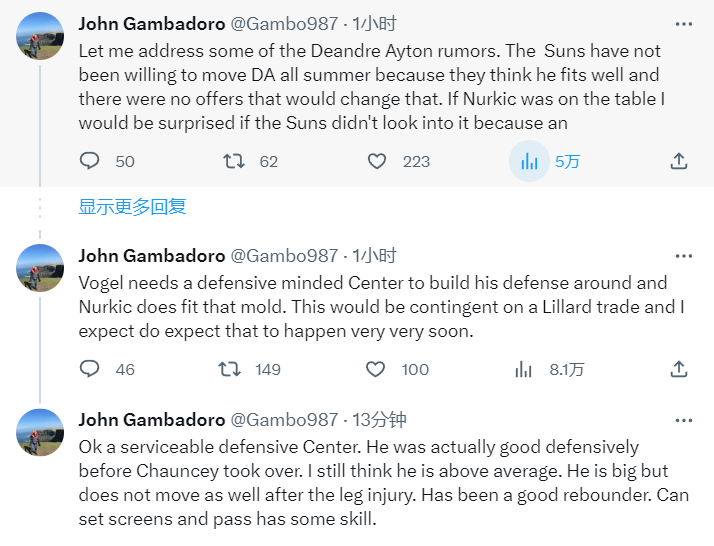Like the tweet with 223 likes
714x546 pixels.
pos(377,161)
